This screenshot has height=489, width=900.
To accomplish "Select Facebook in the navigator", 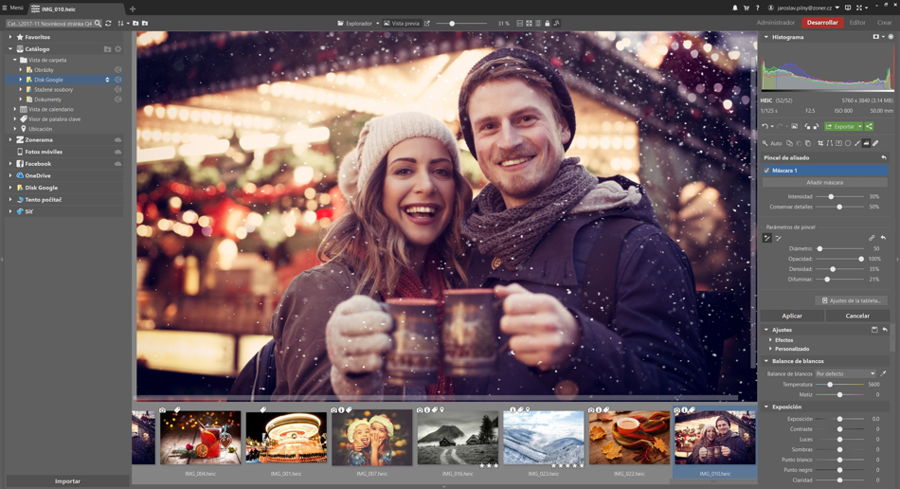I will (x=38, y=164).
